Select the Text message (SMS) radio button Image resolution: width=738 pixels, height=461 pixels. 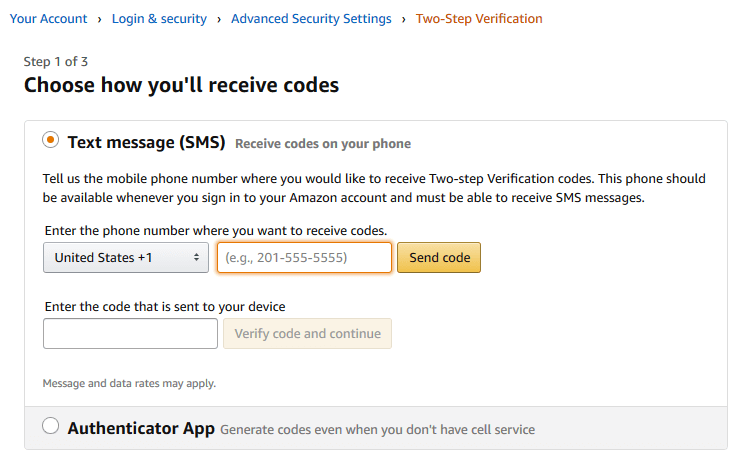50,140
